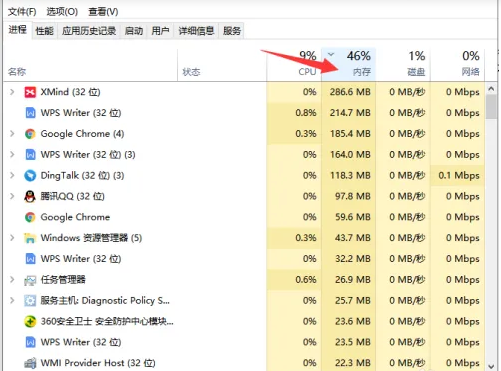Switch to the 性能 tab
This screenshot has height=371, width=501.
(45, 31)
